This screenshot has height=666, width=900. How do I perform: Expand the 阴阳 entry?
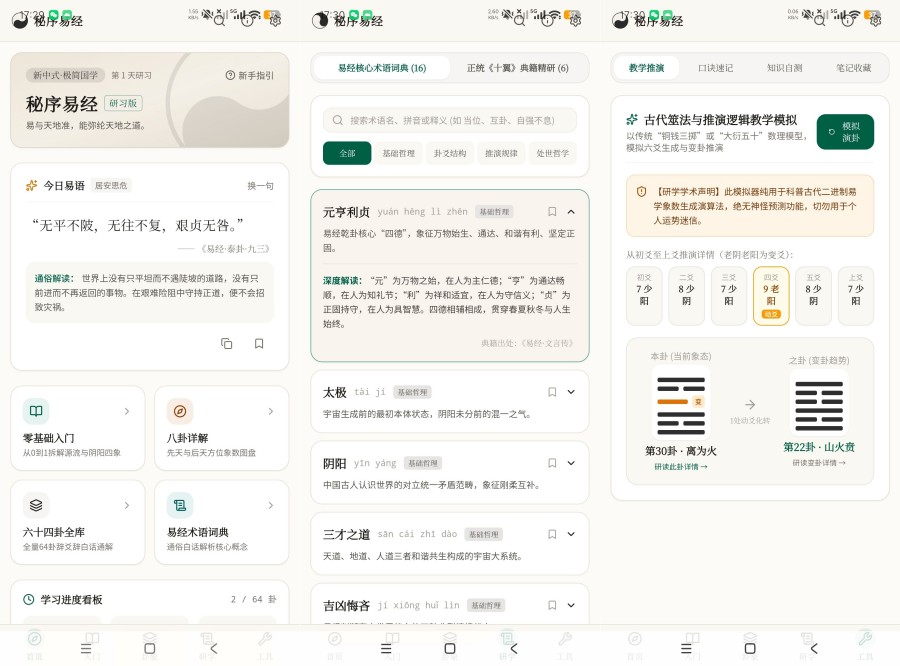571,463
